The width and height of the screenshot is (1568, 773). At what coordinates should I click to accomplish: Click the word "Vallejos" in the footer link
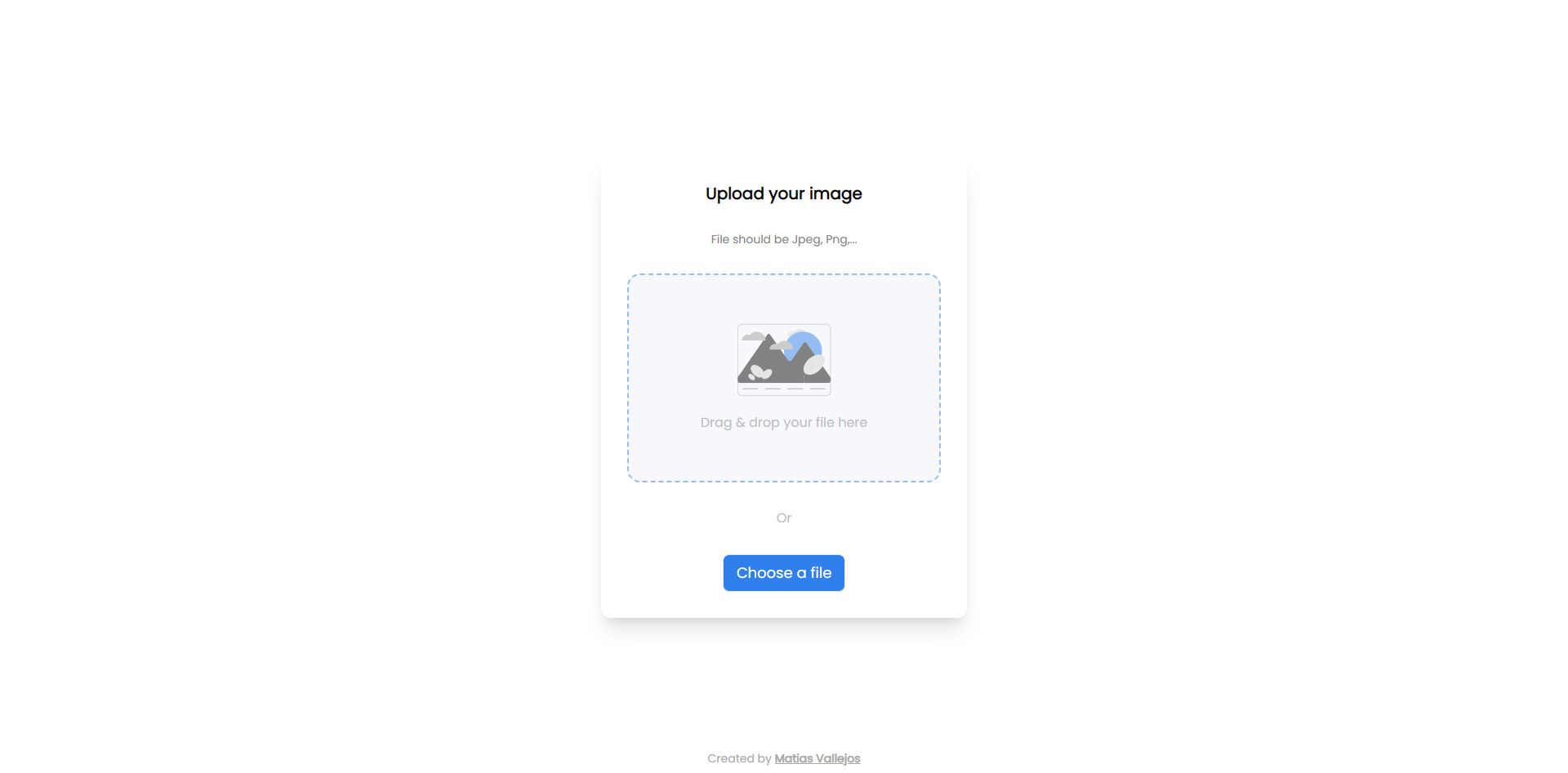pyautogui.click(x=838, y=758)
